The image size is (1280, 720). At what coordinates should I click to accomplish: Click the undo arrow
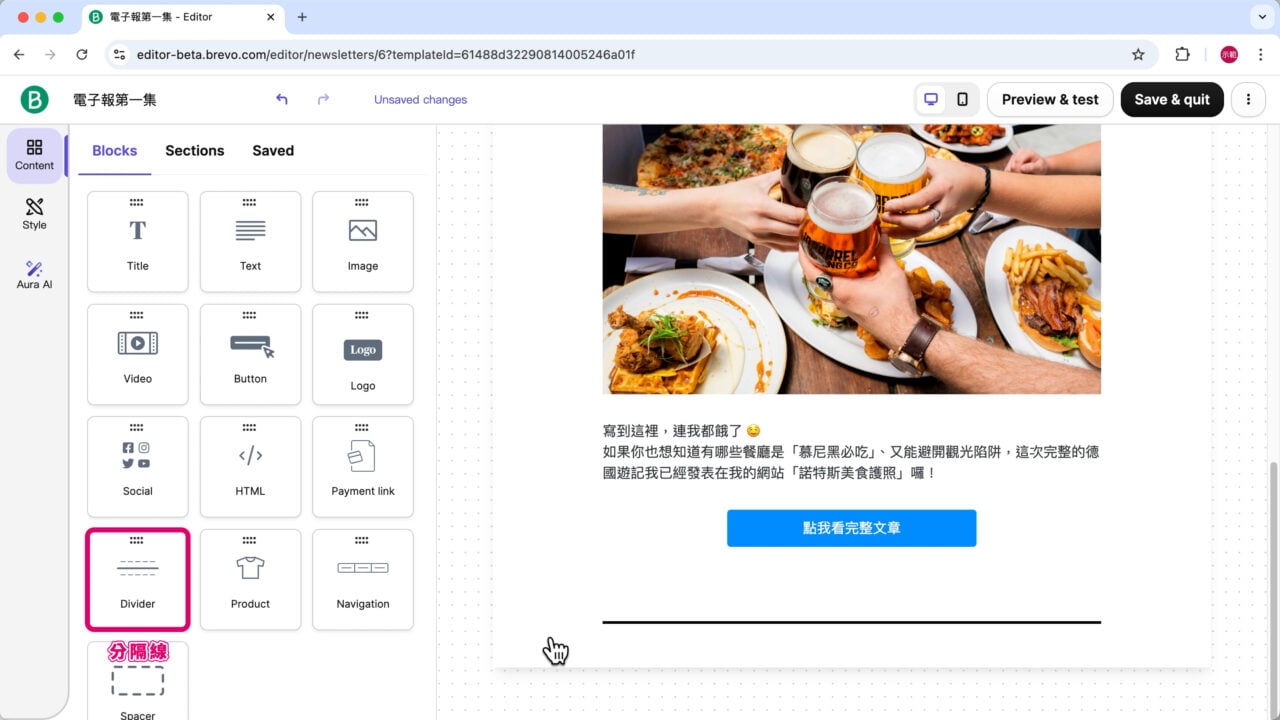(281, 100)
